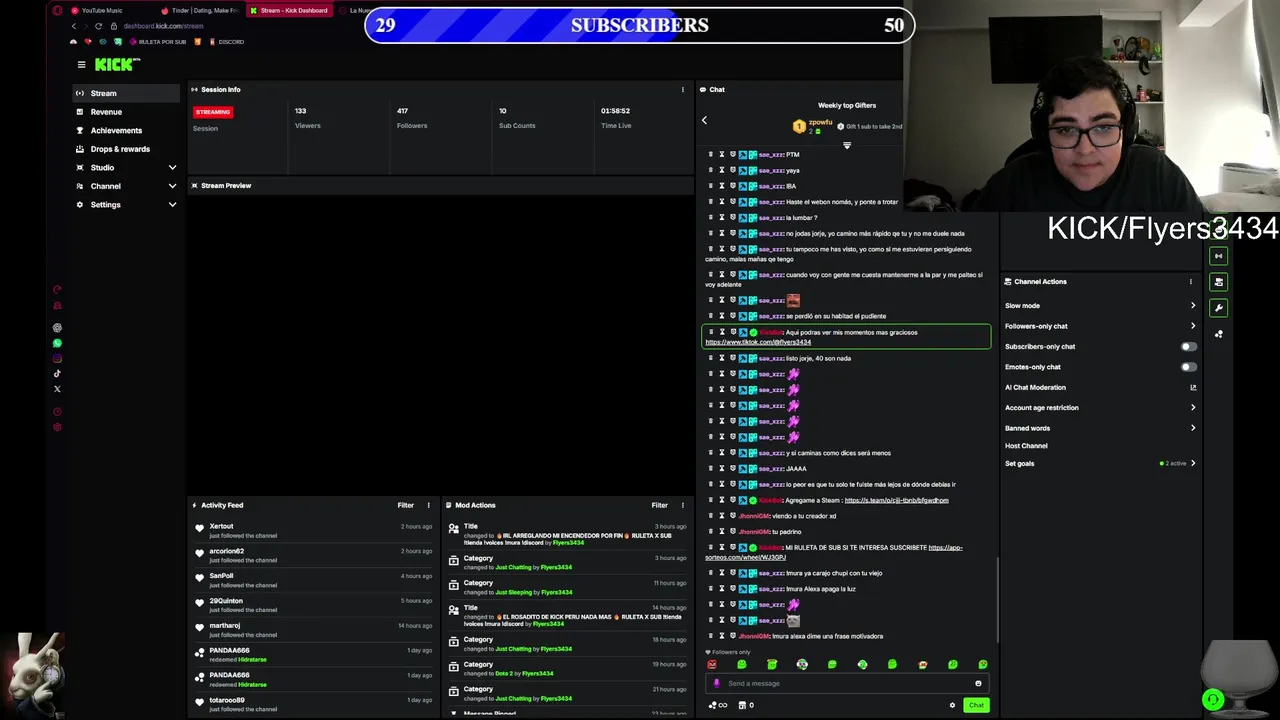Click the wrench panel icon
Screen dimensions: 1280x720
point(1218,308)
